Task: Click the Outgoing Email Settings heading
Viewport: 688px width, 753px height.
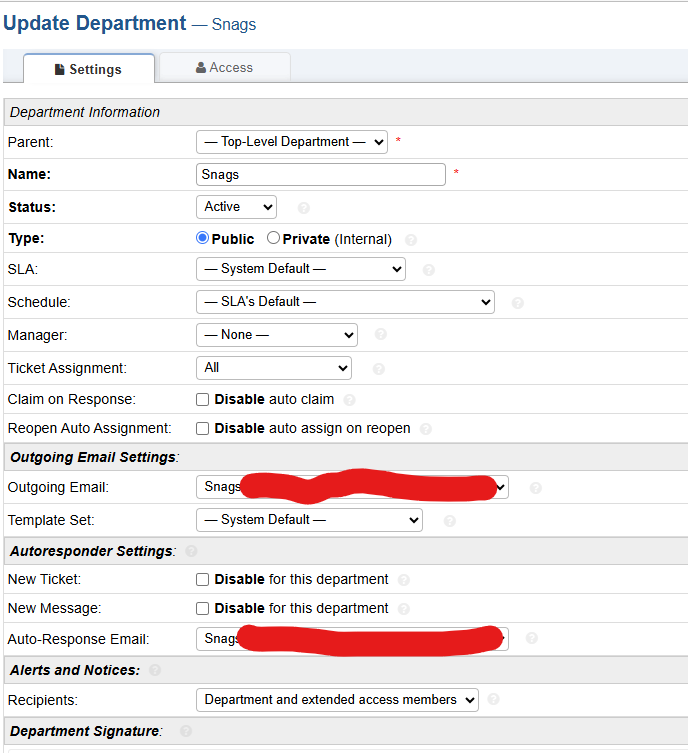Action: click(93, 457)
